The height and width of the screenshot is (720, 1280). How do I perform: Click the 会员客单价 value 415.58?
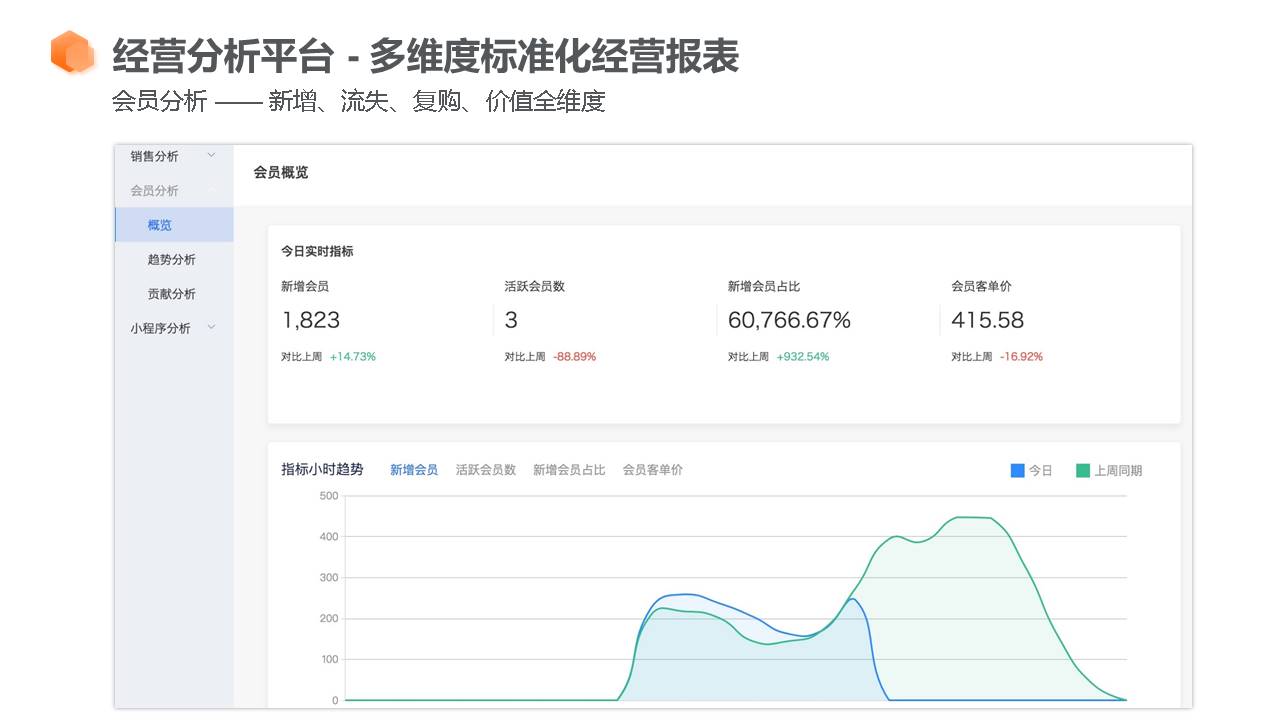click(x=988, y=320)
